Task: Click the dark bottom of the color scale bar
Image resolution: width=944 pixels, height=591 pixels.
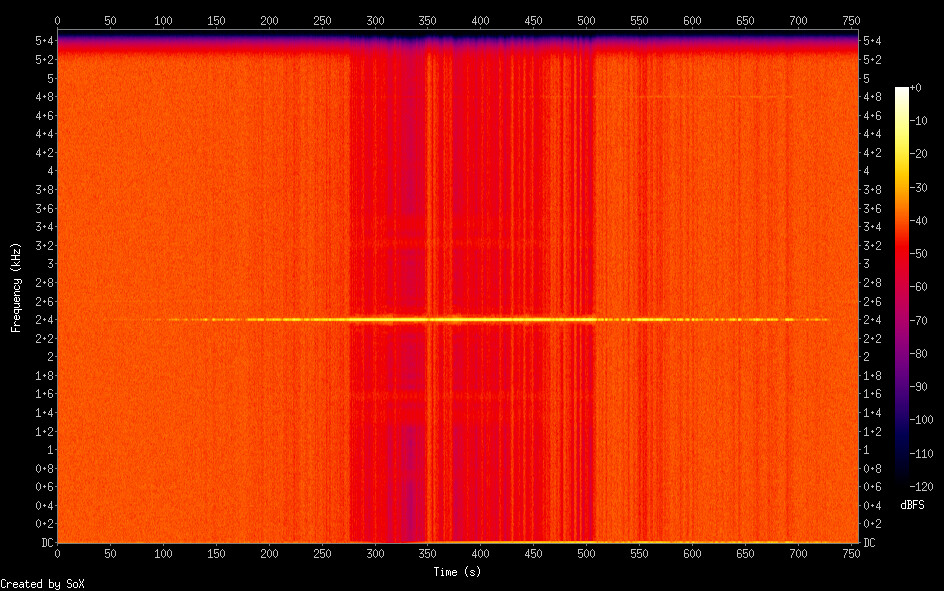Action: pyautogui.click(x=902, y=484)
